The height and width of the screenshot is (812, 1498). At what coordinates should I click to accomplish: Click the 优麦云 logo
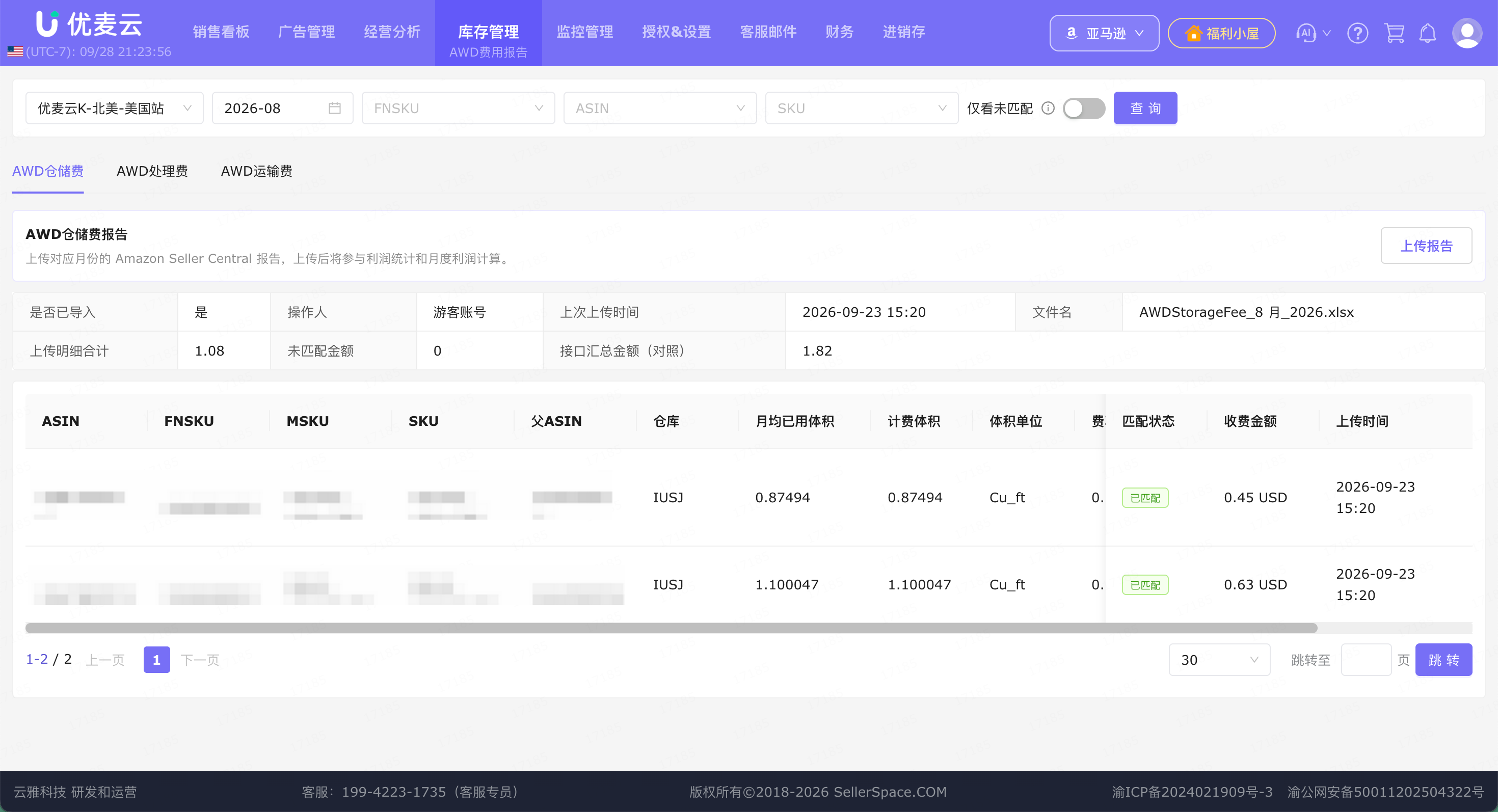[89, 24]
